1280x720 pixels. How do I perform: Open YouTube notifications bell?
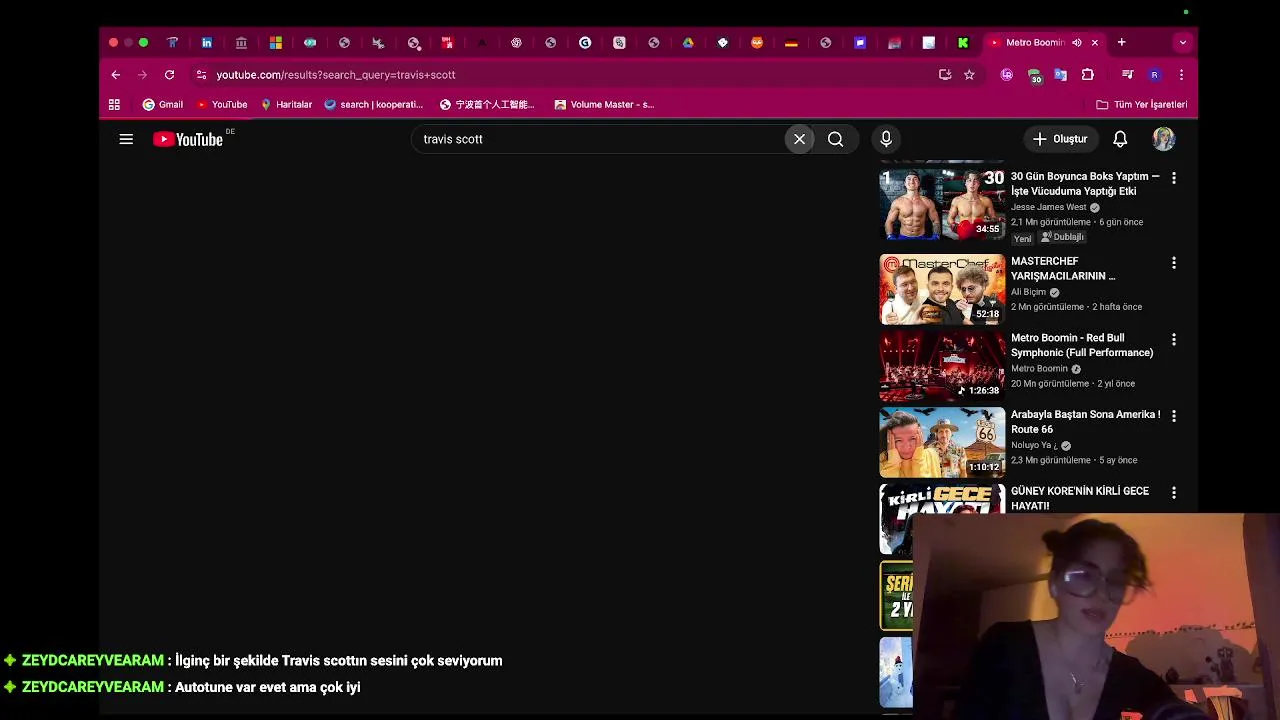(x=1120, y=139)
